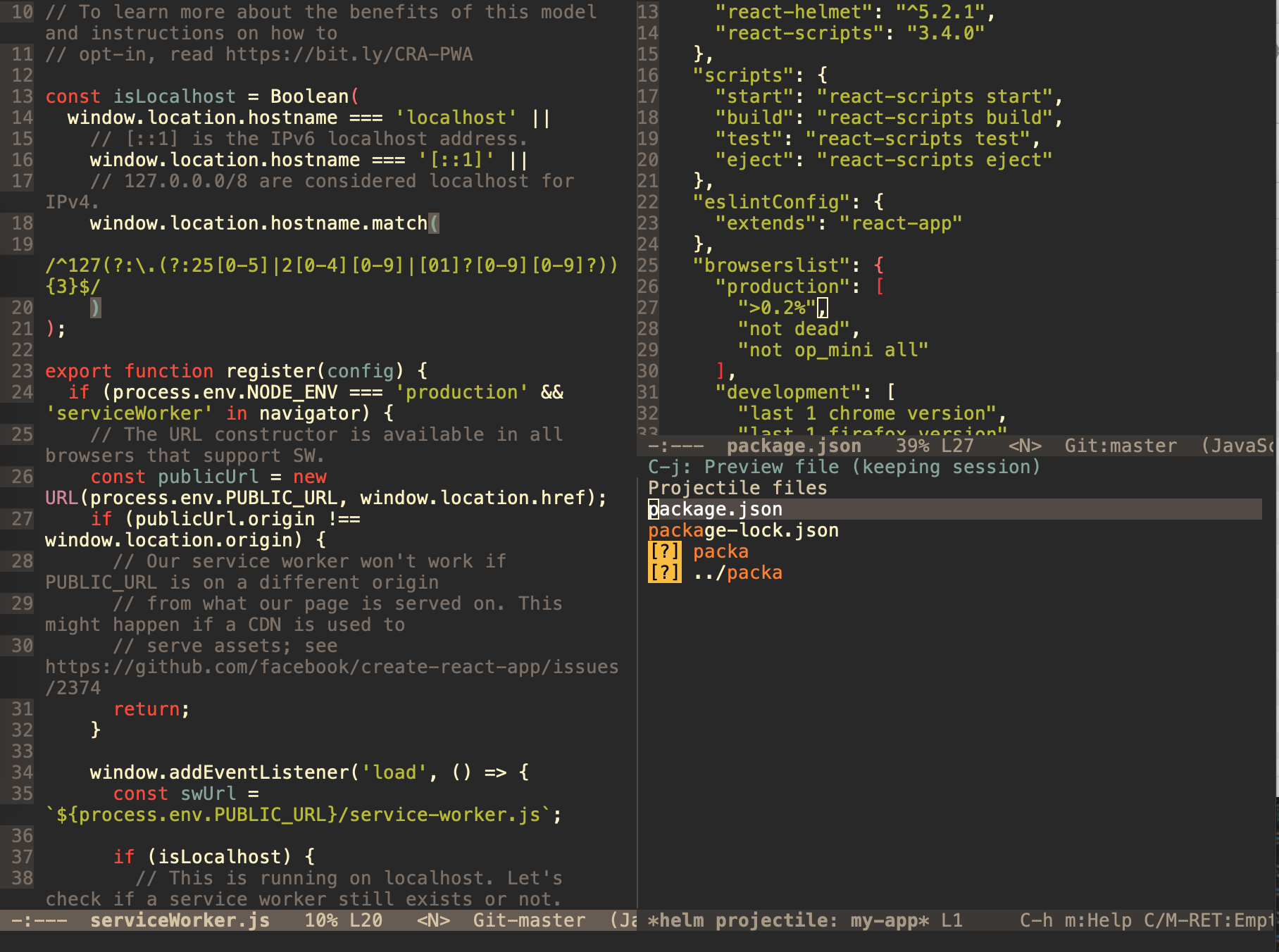Click 'swUrl' constant on line 35
This screenshot has width=1279, height=952.
[208, 794]
